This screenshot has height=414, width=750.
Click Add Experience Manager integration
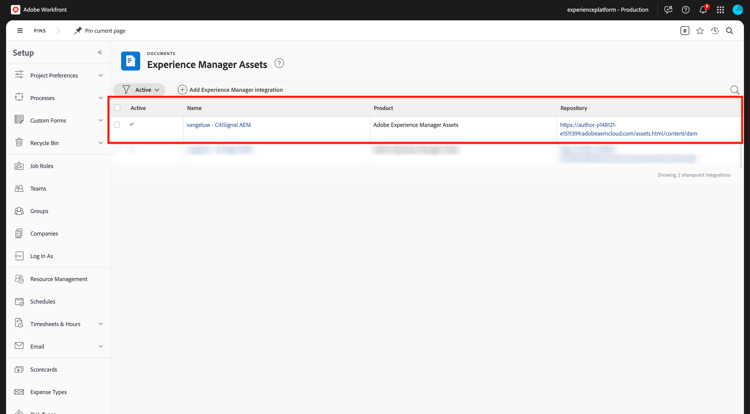click(x=230, y=90)
